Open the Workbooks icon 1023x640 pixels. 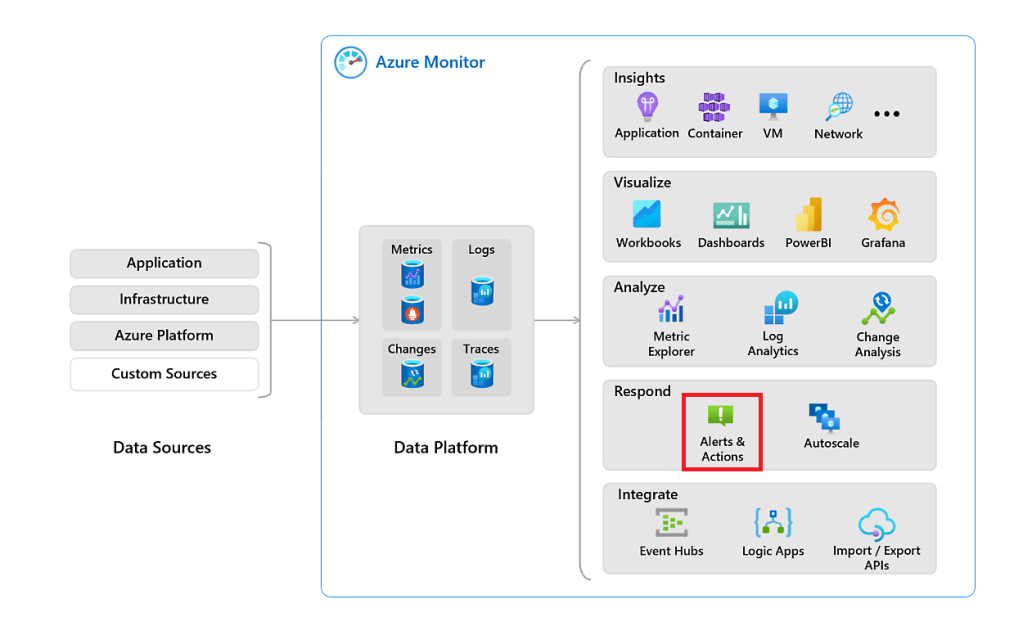(647, 214)
